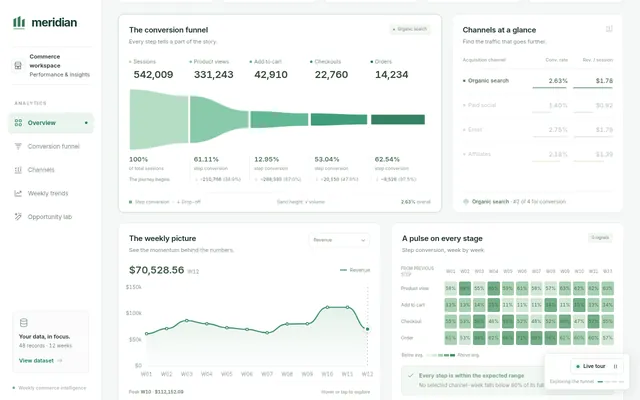Go to the Channels section
The image size is (640, 400).
pyautogui.click(x=51, y=170)
